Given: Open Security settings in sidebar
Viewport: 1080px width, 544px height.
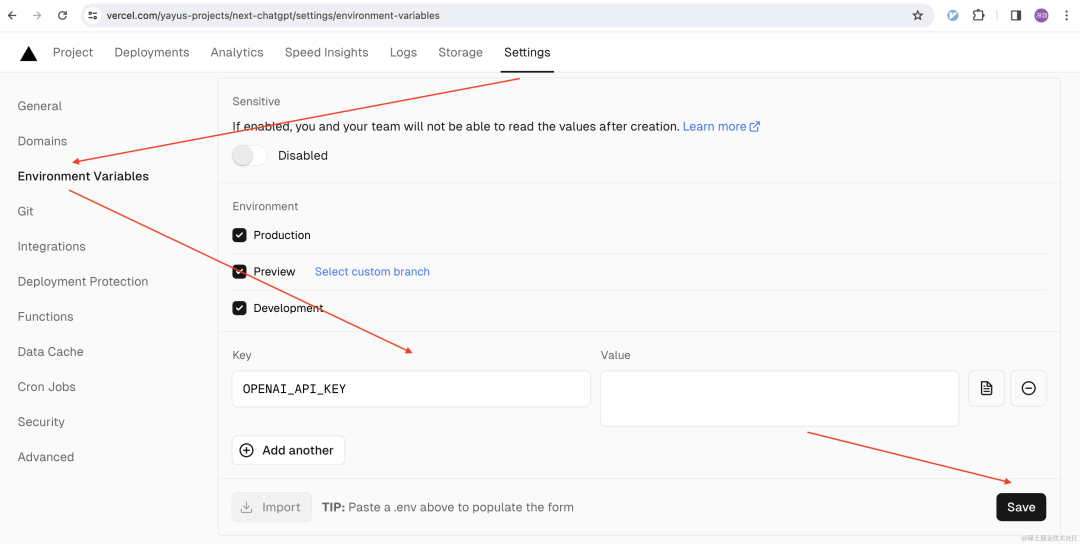Looking at the screenshot, I should pyautogui.click(x=41, y=422).
